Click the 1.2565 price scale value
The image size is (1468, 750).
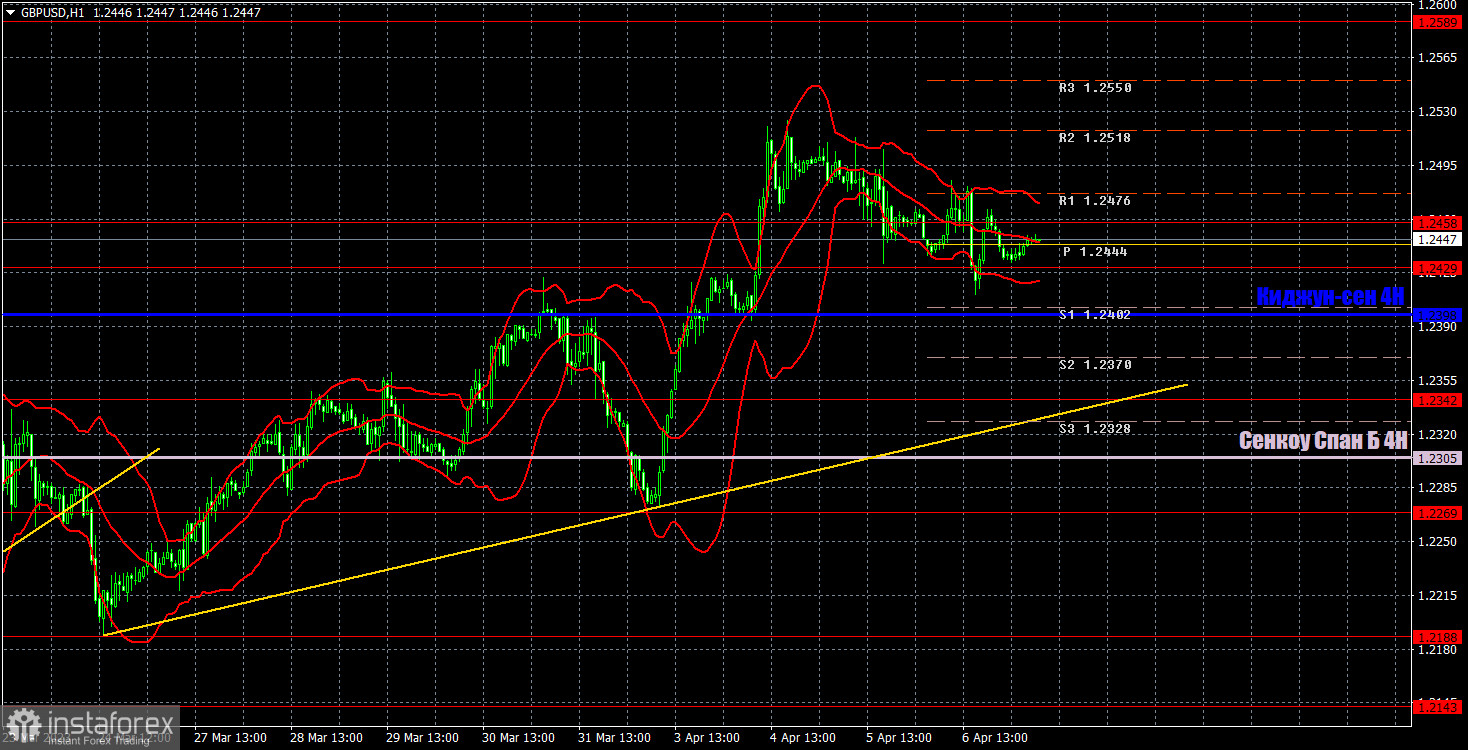click(1438, 58)
